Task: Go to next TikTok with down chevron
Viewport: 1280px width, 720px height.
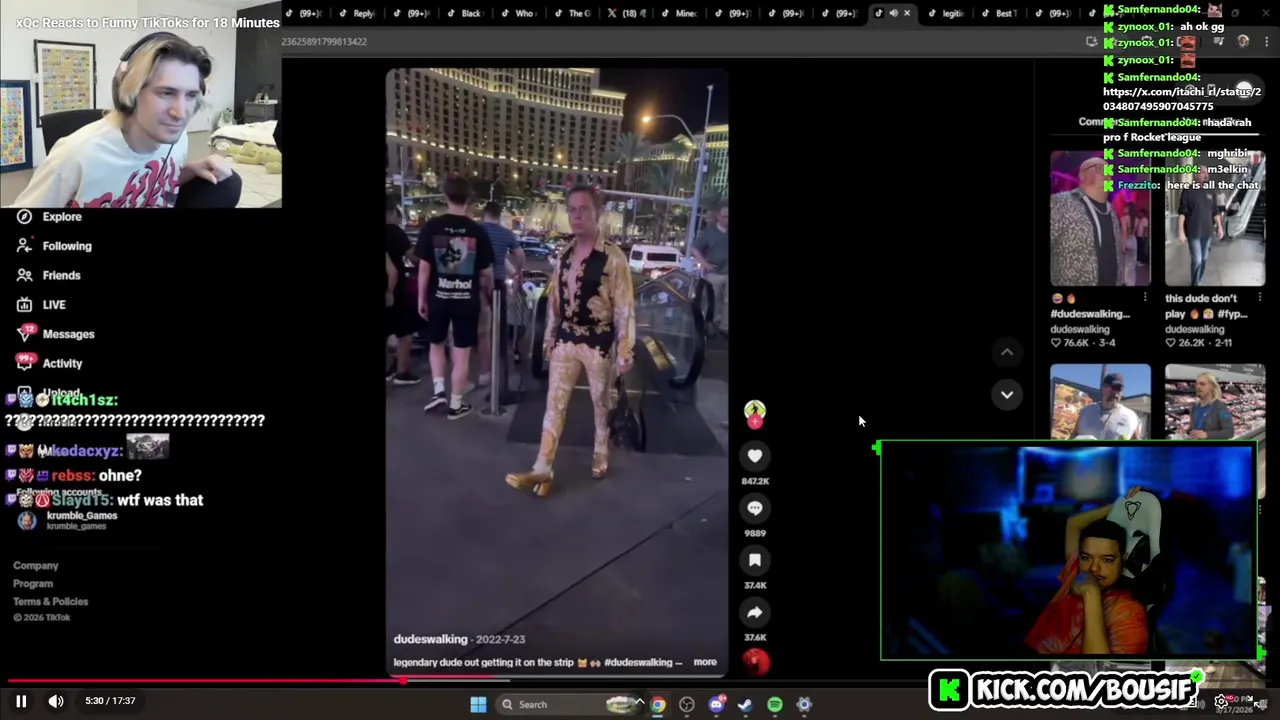Action: pos(1007,394)
